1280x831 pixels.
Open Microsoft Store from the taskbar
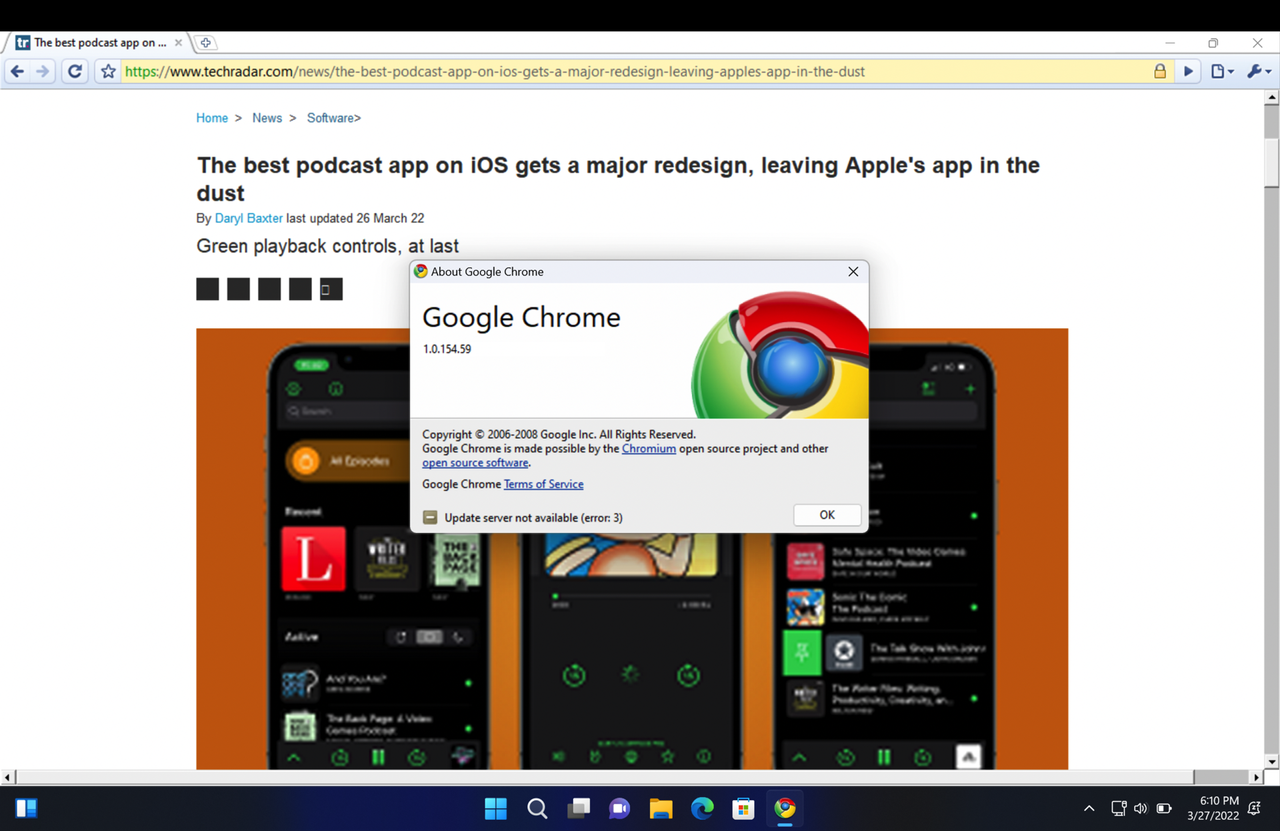coord(743,808)
